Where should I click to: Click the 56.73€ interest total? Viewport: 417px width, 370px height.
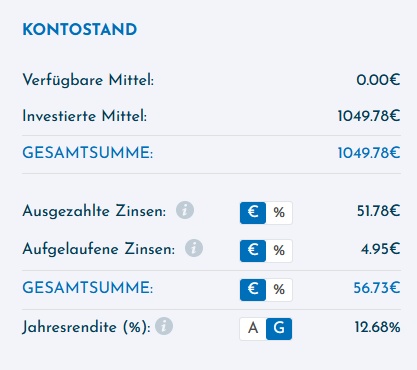click(x=377, y=288)
